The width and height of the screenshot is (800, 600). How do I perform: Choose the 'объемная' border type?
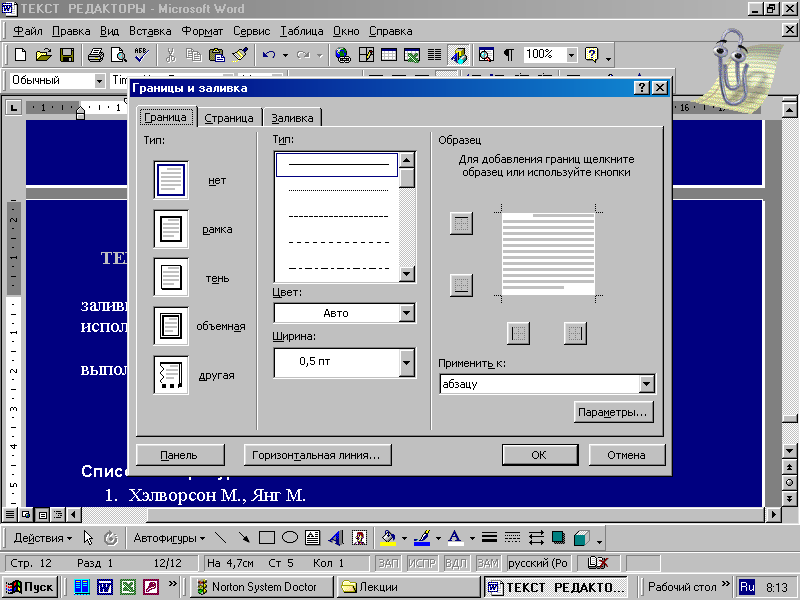[x=171, y=327]
